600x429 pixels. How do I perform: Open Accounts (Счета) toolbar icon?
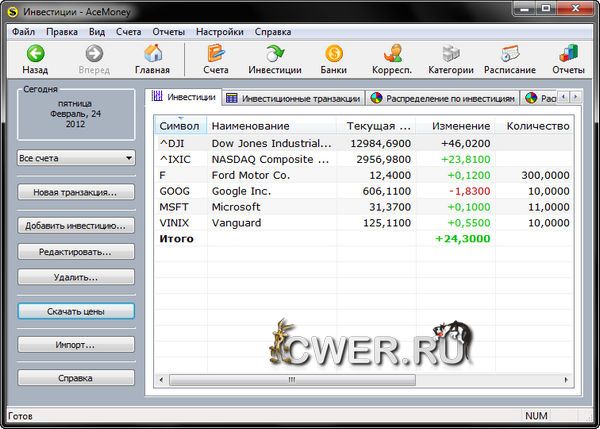tap(216, 54)
